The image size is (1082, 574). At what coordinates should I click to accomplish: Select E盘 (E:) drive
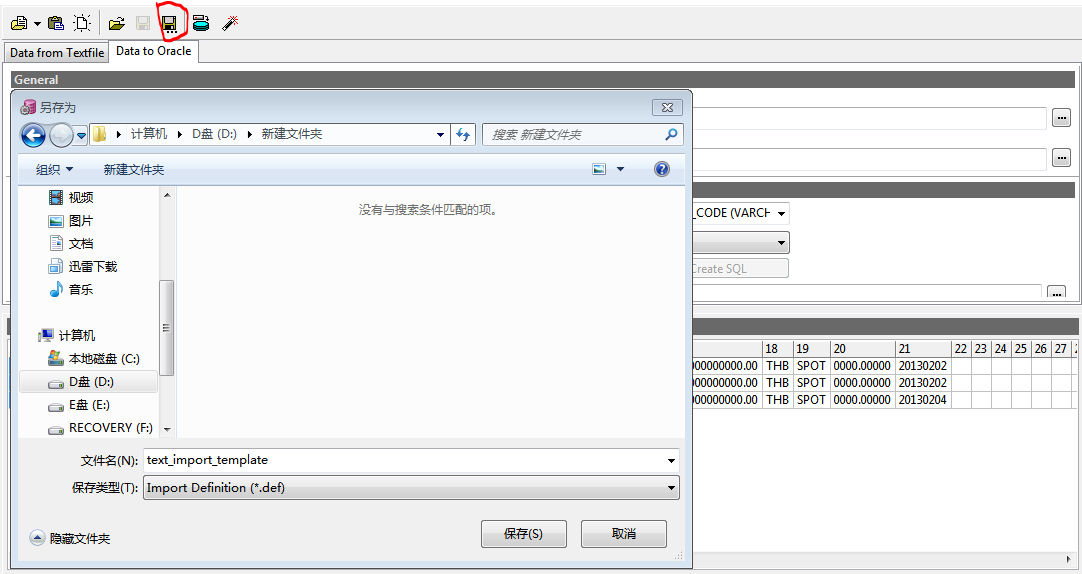(89, 405)
